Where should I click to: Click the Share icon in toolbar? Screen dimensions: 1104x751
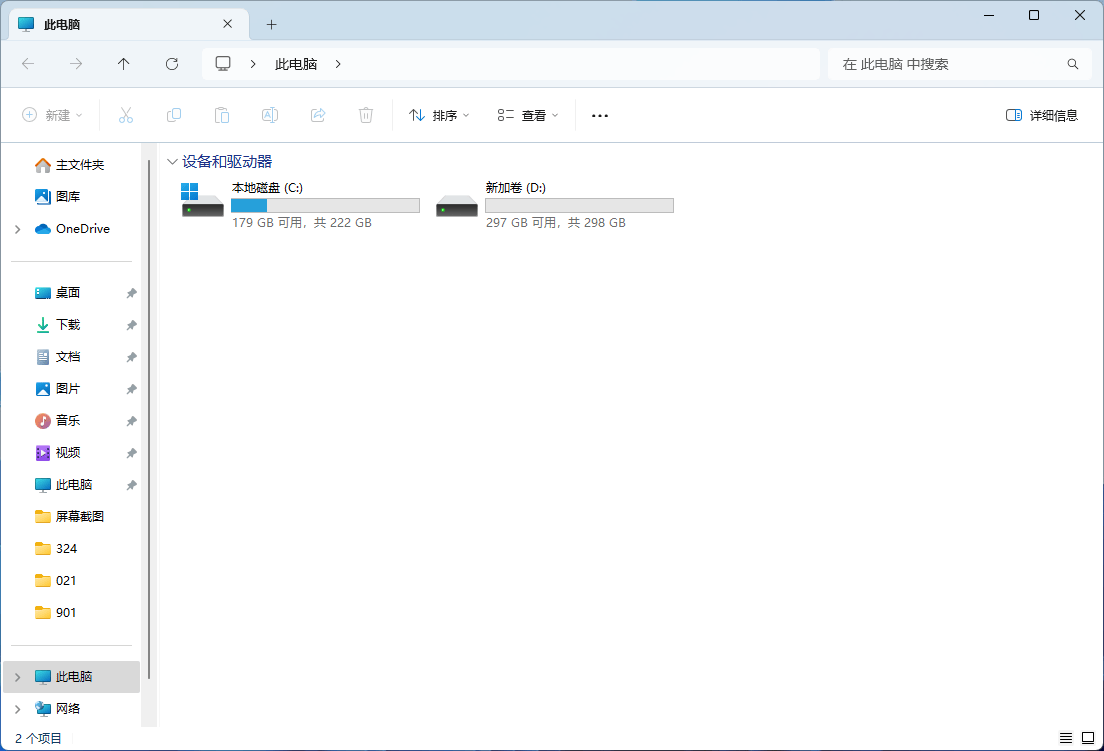pos(318,115)
